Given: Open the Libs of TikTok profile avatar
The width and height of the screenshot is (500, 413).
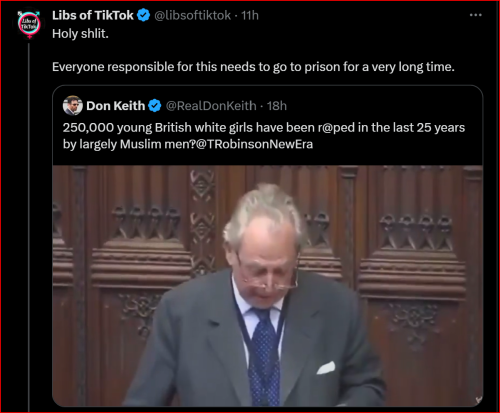Looking at the screenshot, I should click(x=29, y=24).
